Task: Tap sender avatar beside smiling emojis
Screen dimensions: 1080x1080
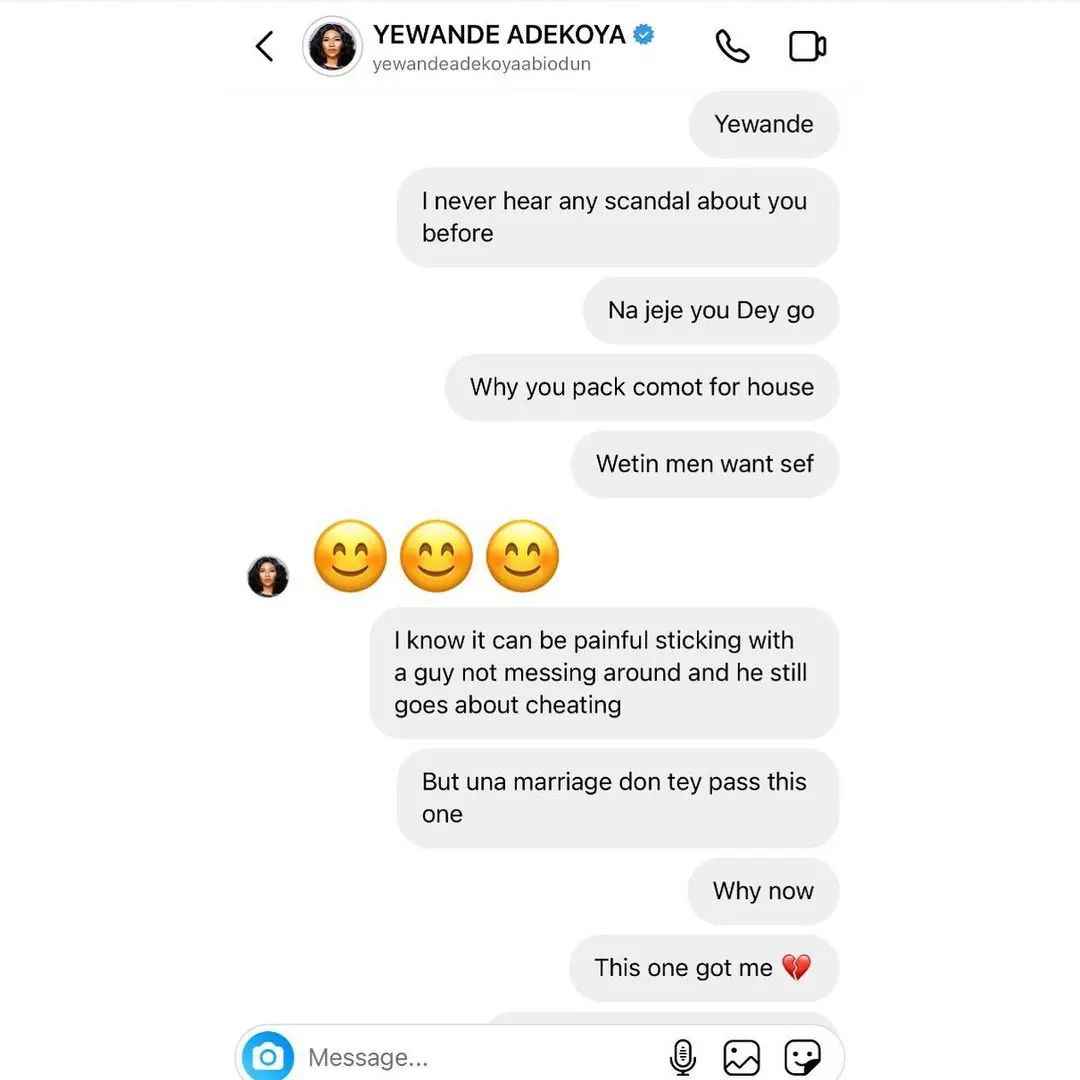Action: pos(268,577)
